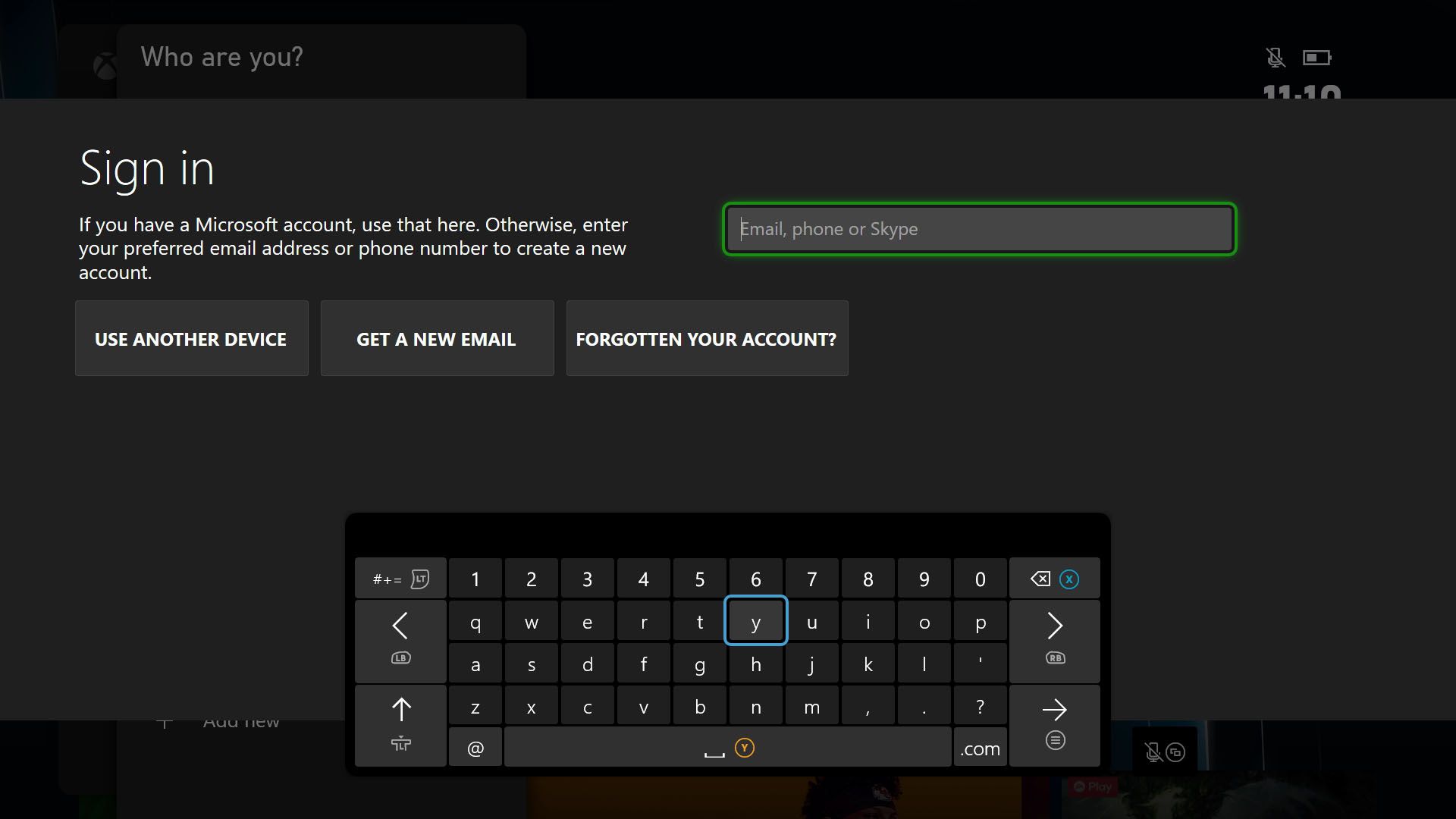Tap the s letter key
Viewport: 1456px width, 819px height.
[x=532, y=664]
